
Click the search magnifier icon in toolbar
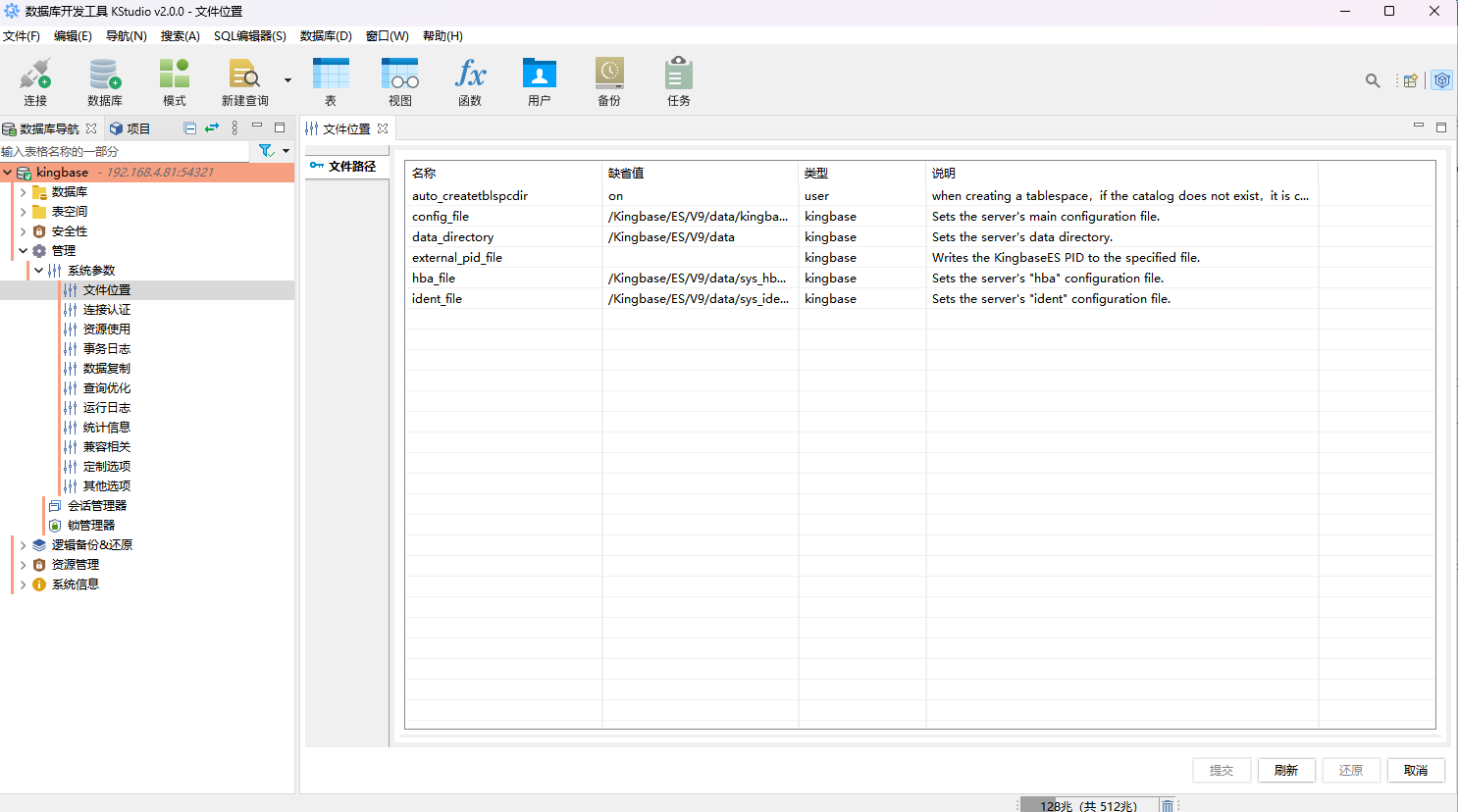1373,80
